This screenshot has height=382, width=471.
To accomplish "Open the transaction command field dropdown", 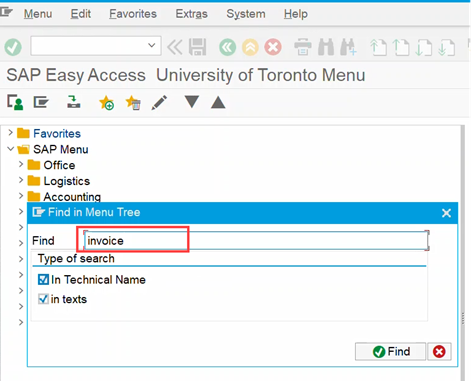I will [152, 45].
